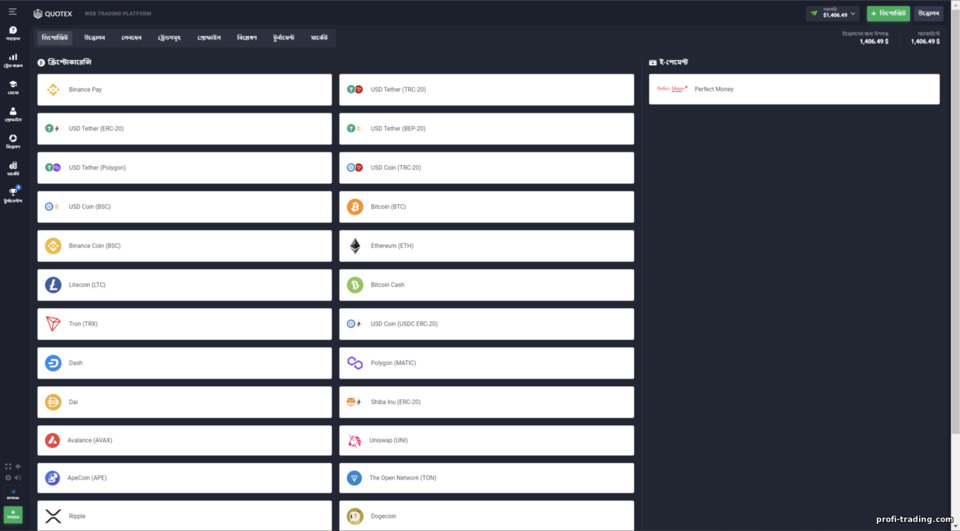This screenshot has width=960, height=531.
Task: Click the green plus Deposit button
Action: (888, 13)
